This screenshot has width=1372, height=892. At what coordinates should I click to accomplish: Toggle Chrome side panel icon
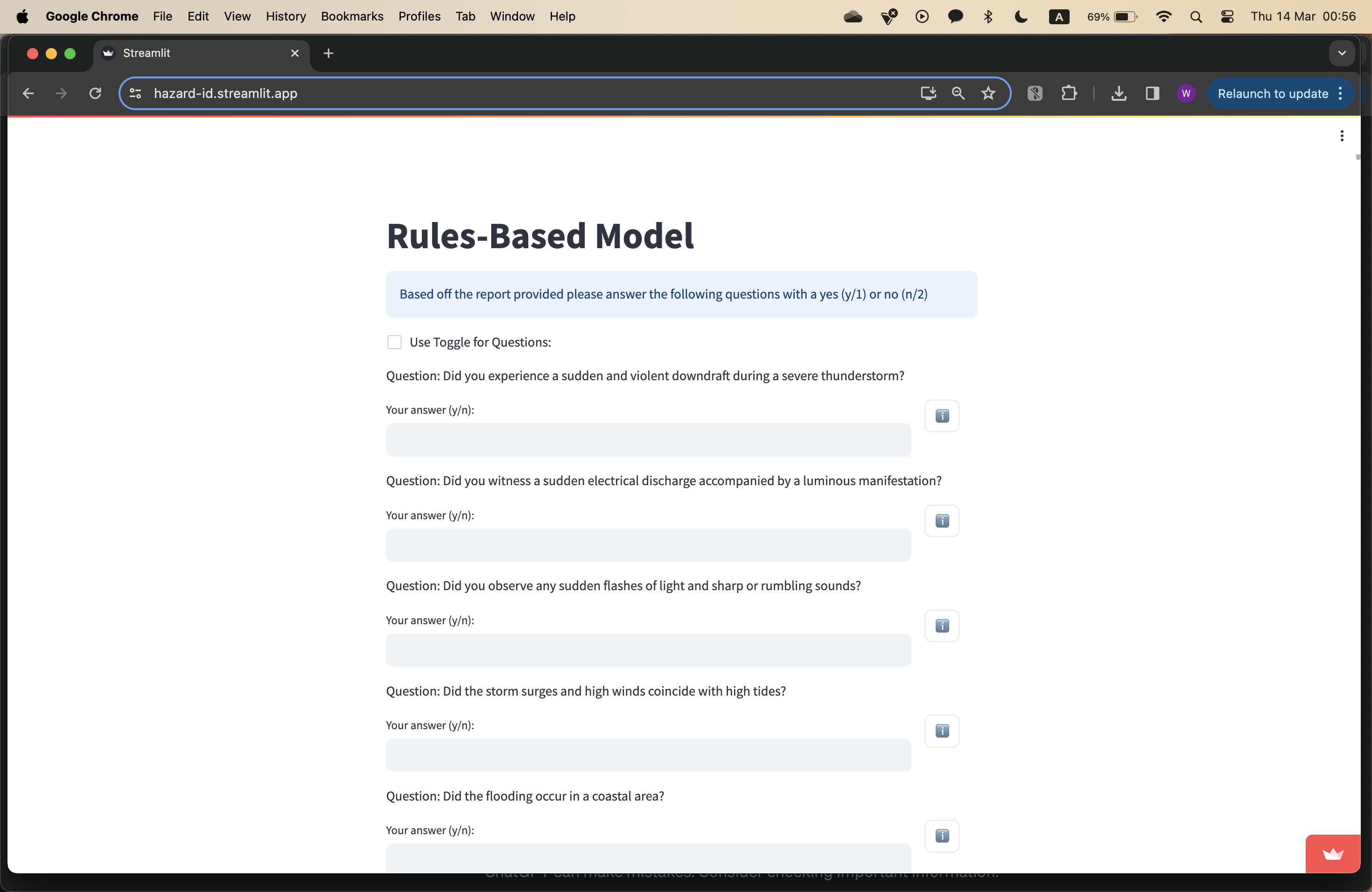point(1152,93)
